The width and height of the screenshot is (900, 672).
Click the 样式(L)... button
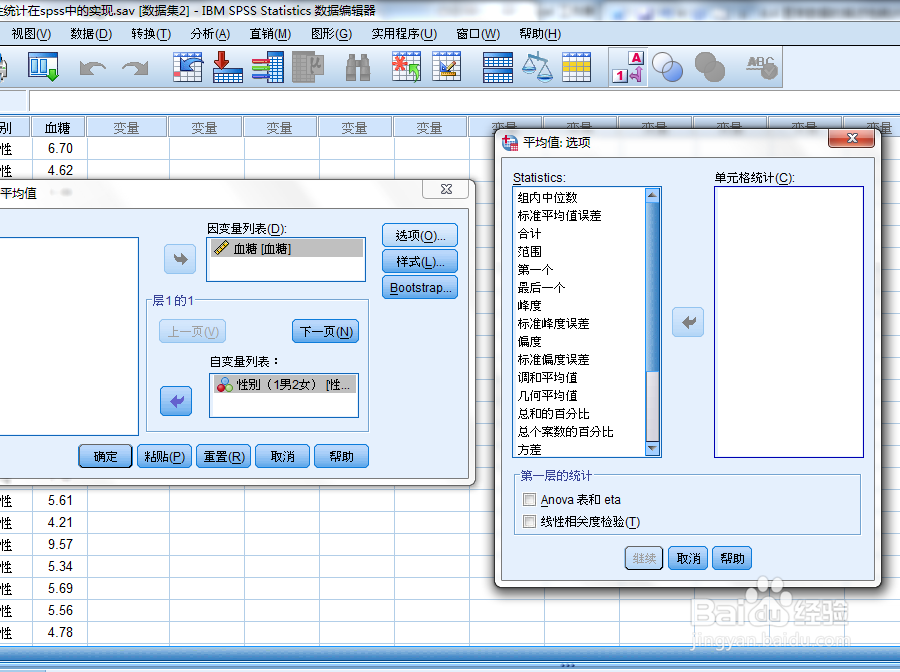420,262
